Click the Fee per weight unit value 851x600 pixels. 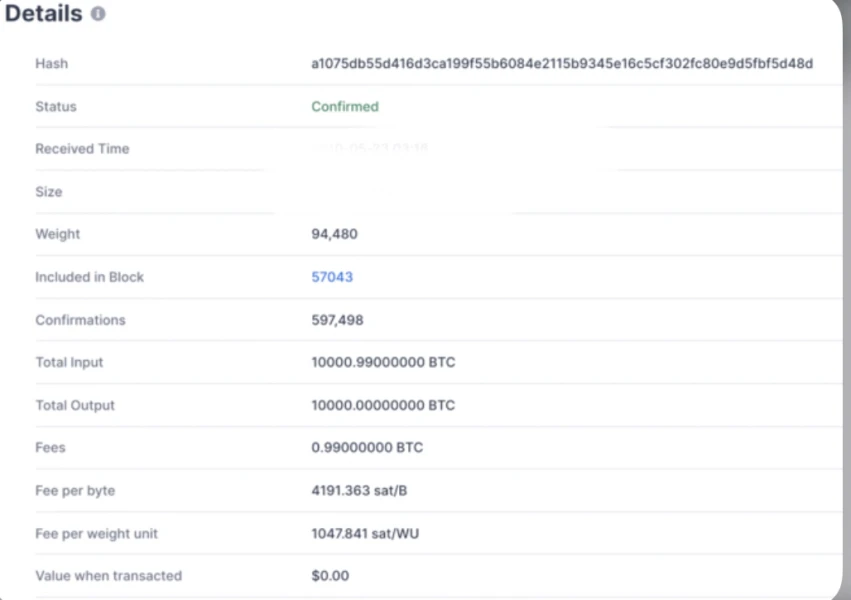coord(365,534)
